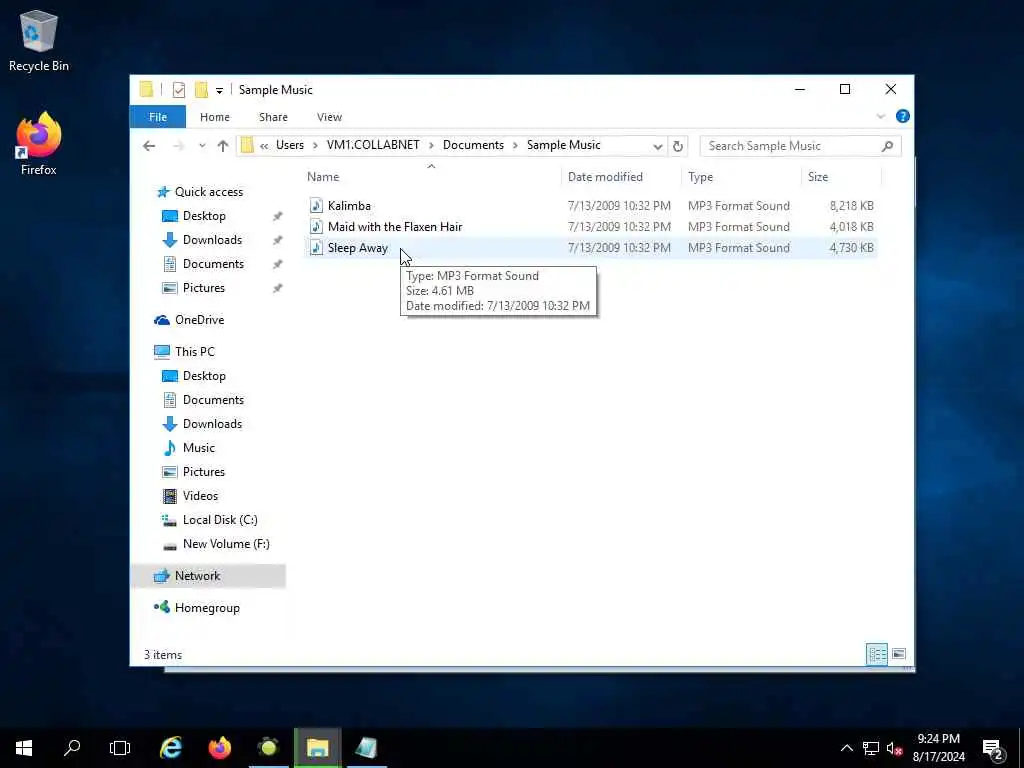Click the Sample Music breadcrumb
Image resolution: width=1024 pixels, height=768 pixels.
click(x=563, y=145)
